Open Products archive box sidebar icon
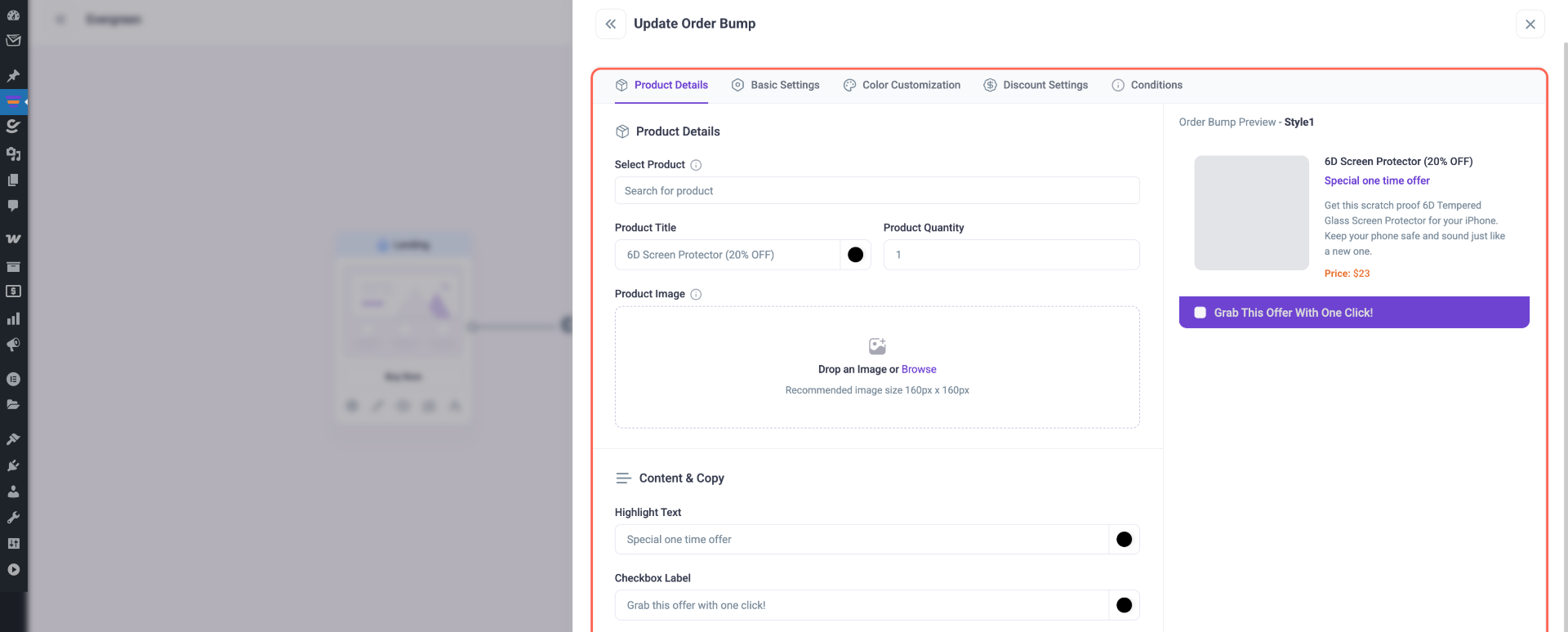Screen dimensions: 1568x632 click(13, 266)
